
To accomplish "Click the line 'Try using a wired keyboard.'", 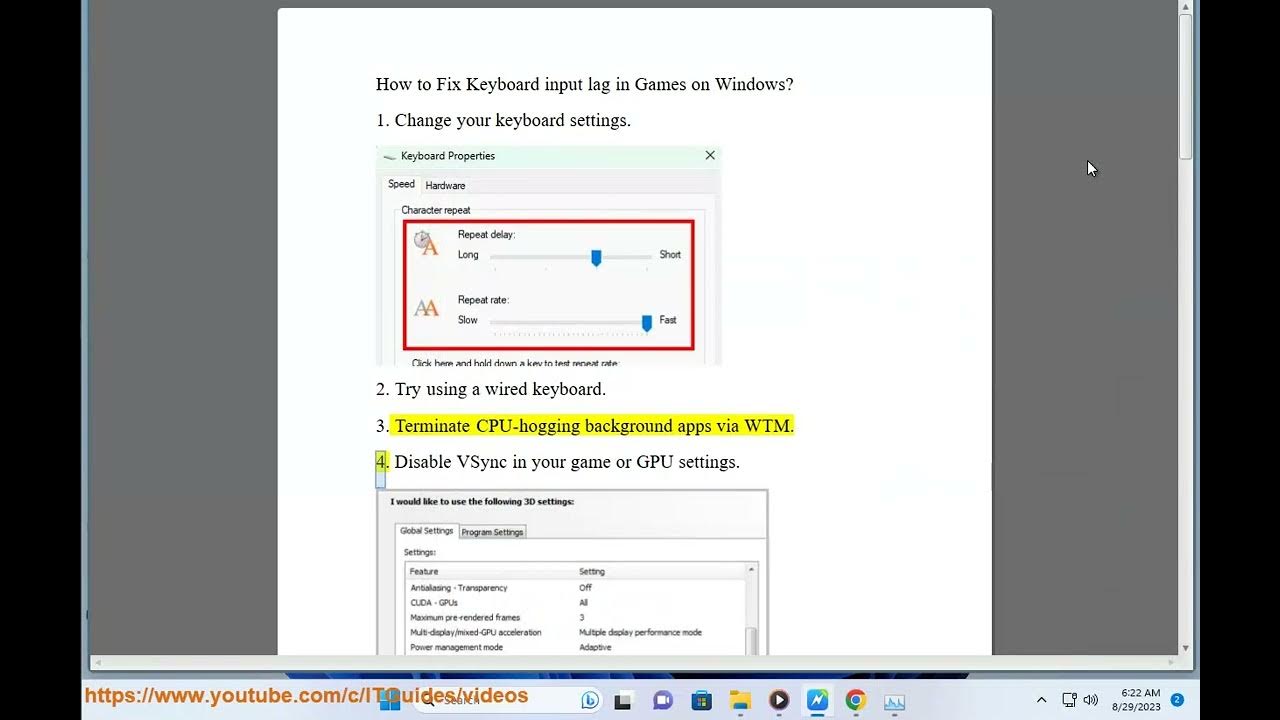I will pos(500,389).
